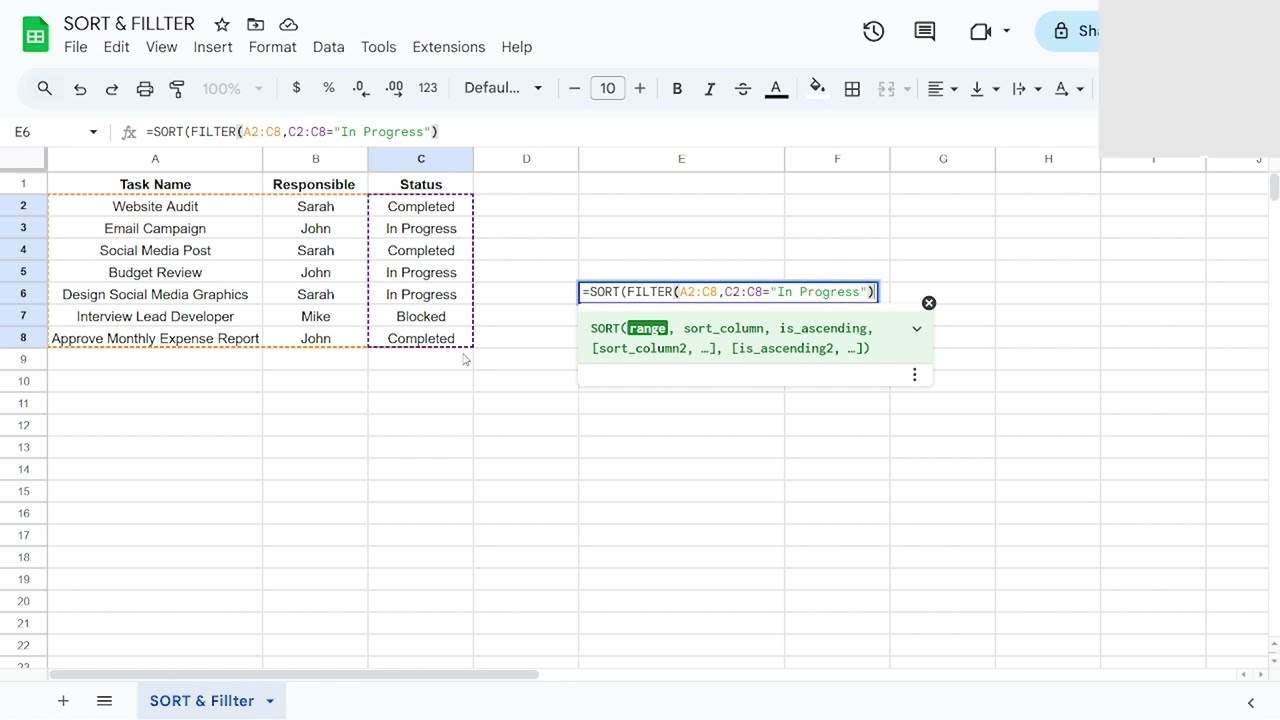Start a Meet call with the camera icon
The height and width of the screenshot is (720, 1280).
pyautogui.click(x=981, y=31)
